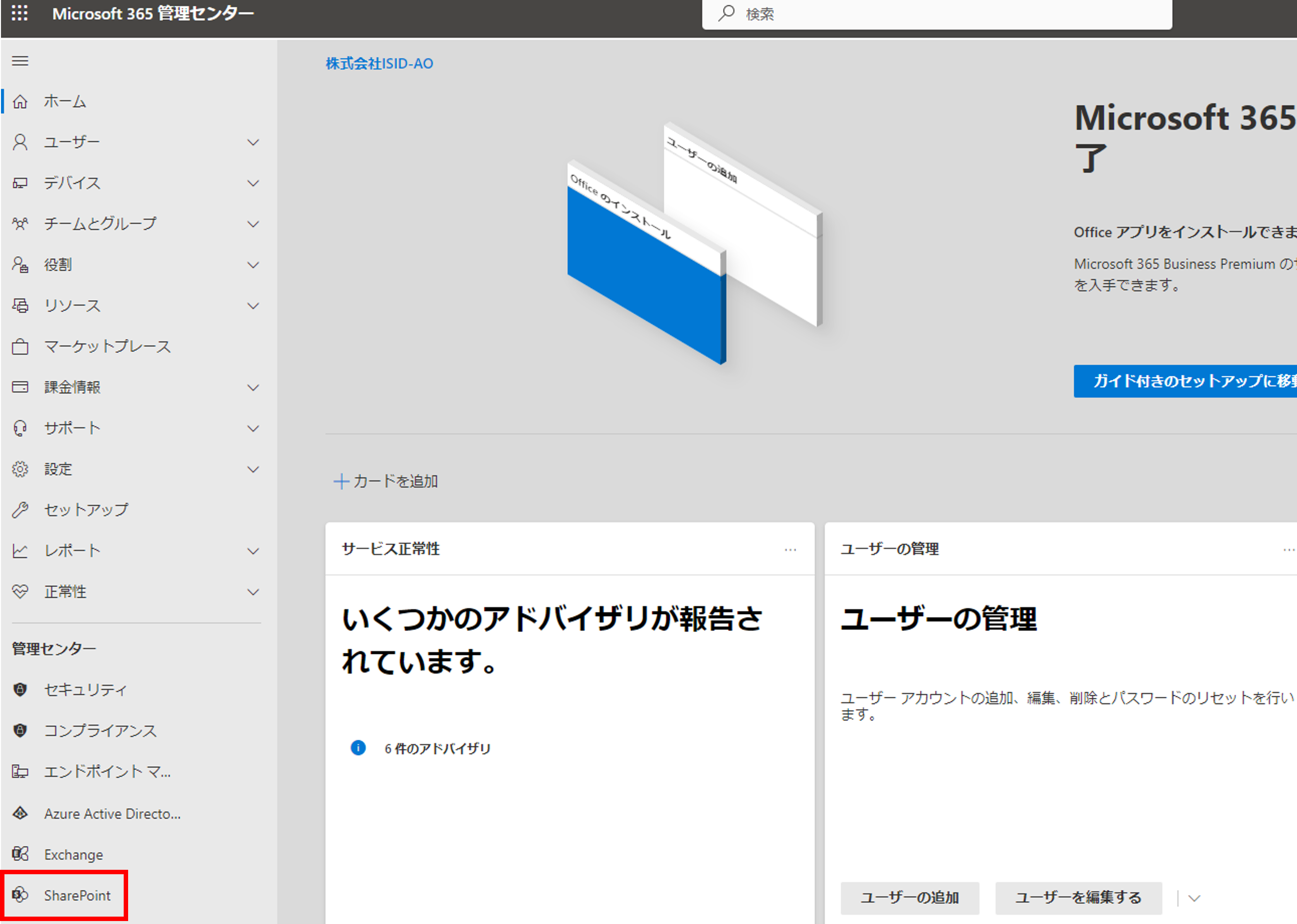Open more options on ユーザーの管理 card

pyautogui.click(x=1289, y=549)
